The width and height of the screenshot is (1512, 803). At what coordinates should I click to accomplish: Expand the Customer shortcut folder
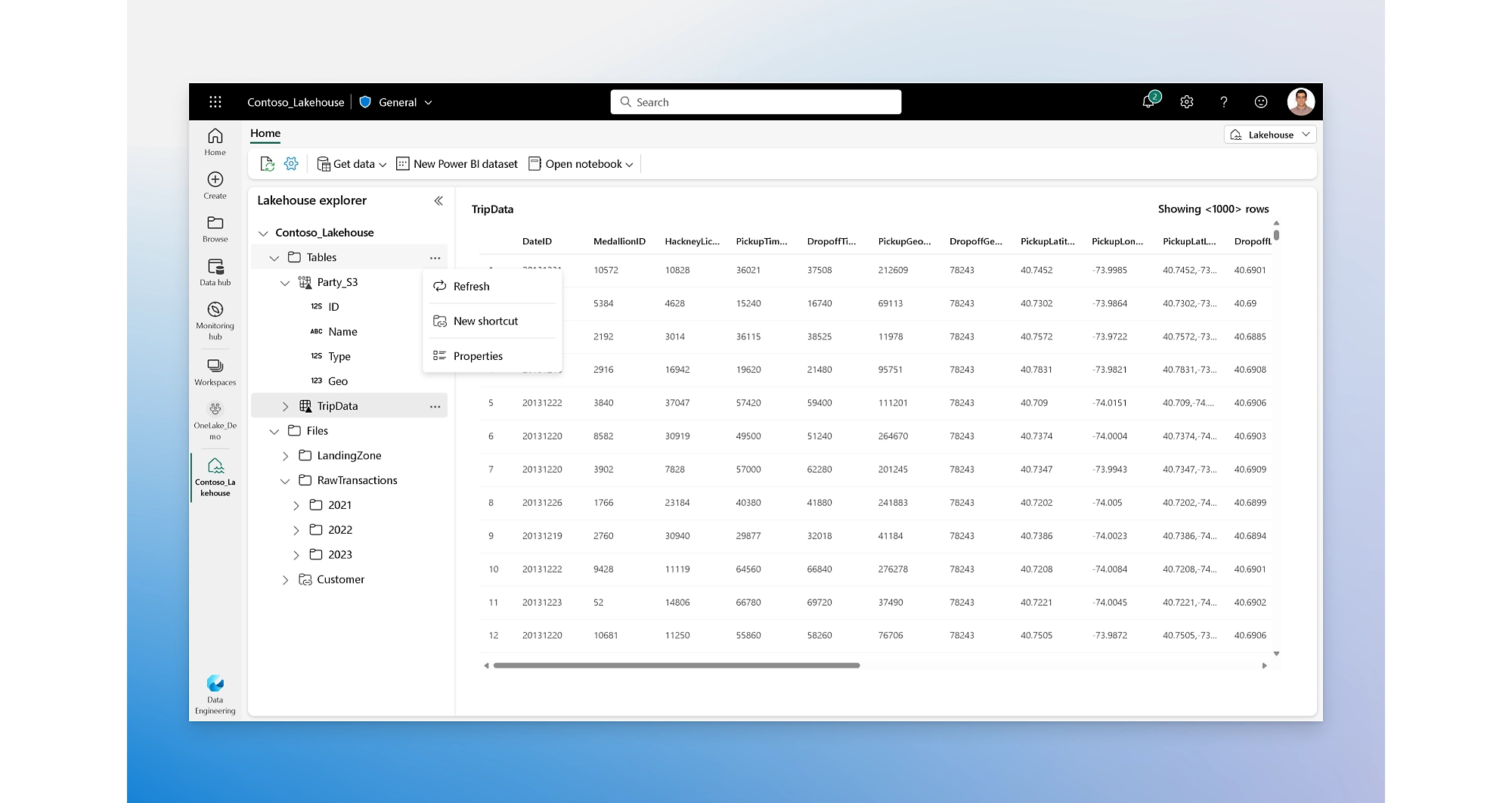285,580
